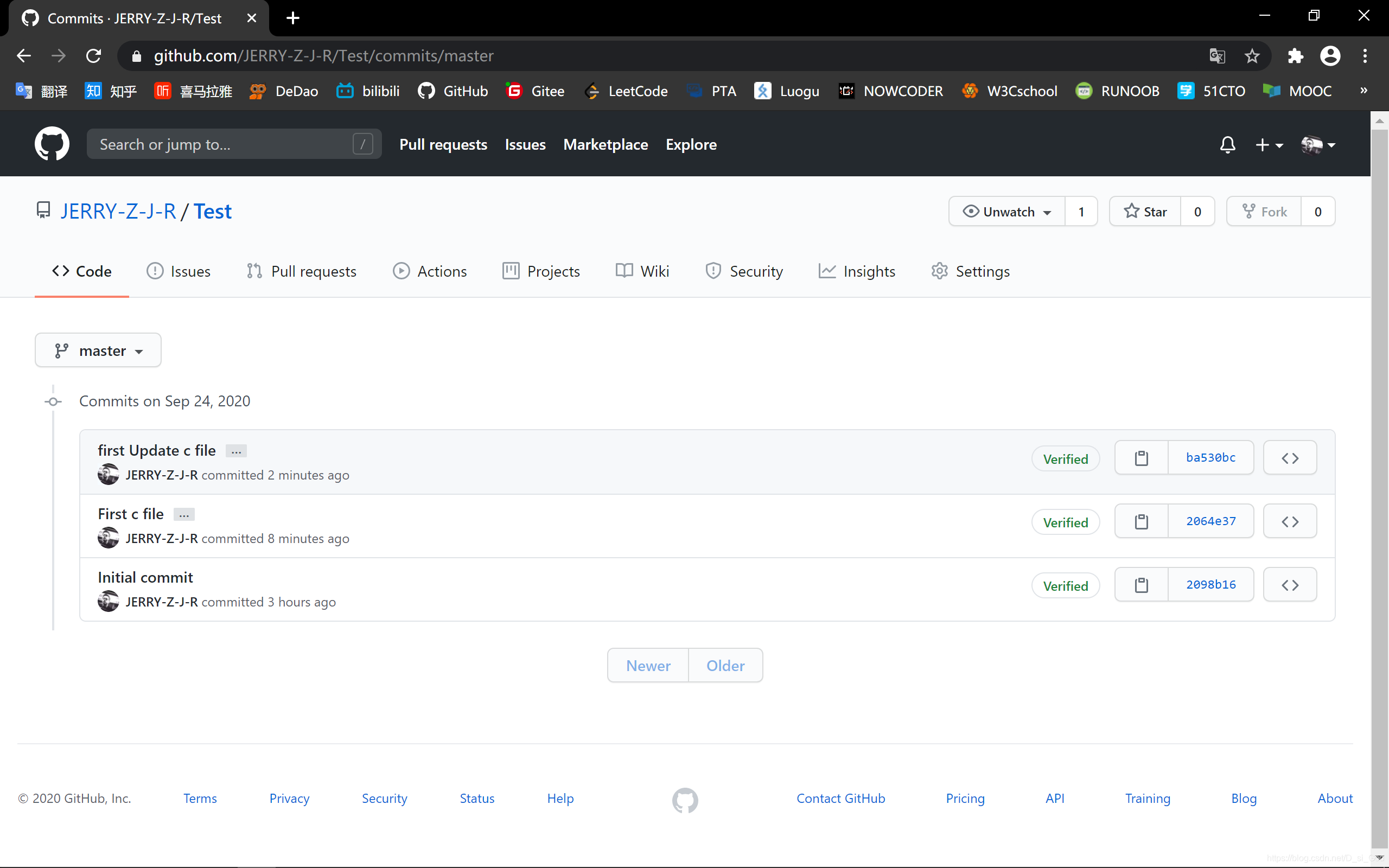Open the Unwatch notifications dropdown

(x=1006, y=212)
